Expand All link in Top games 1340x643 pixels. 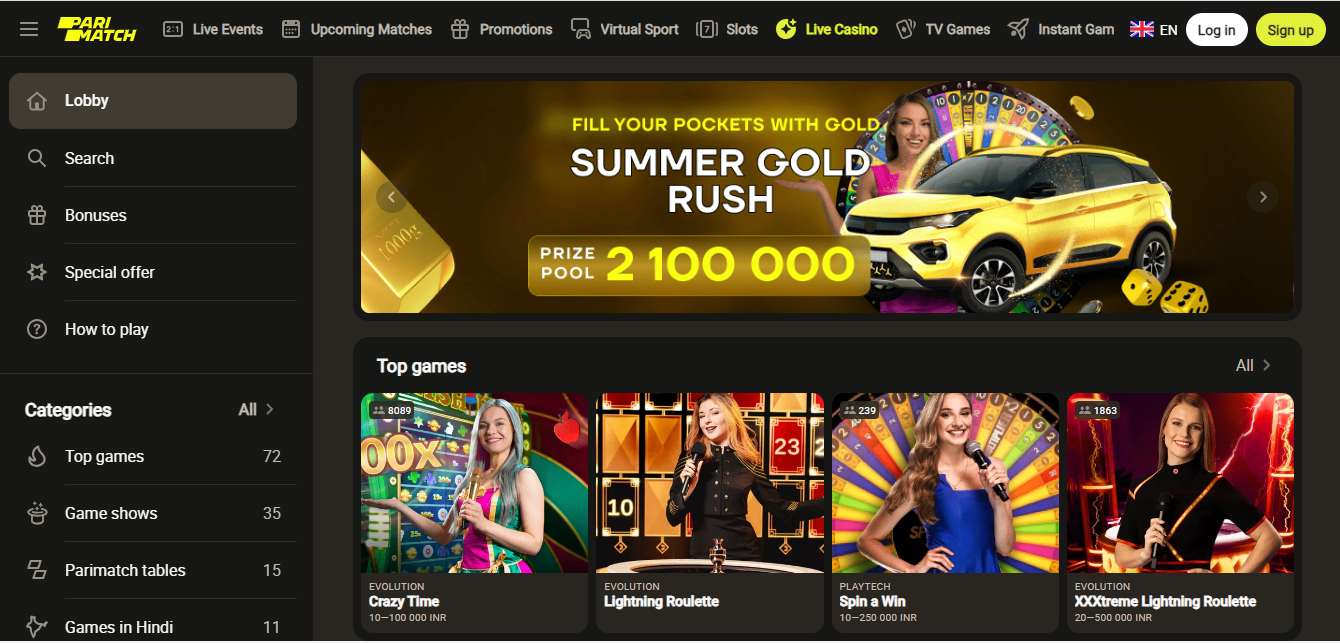click(1254, 365)
